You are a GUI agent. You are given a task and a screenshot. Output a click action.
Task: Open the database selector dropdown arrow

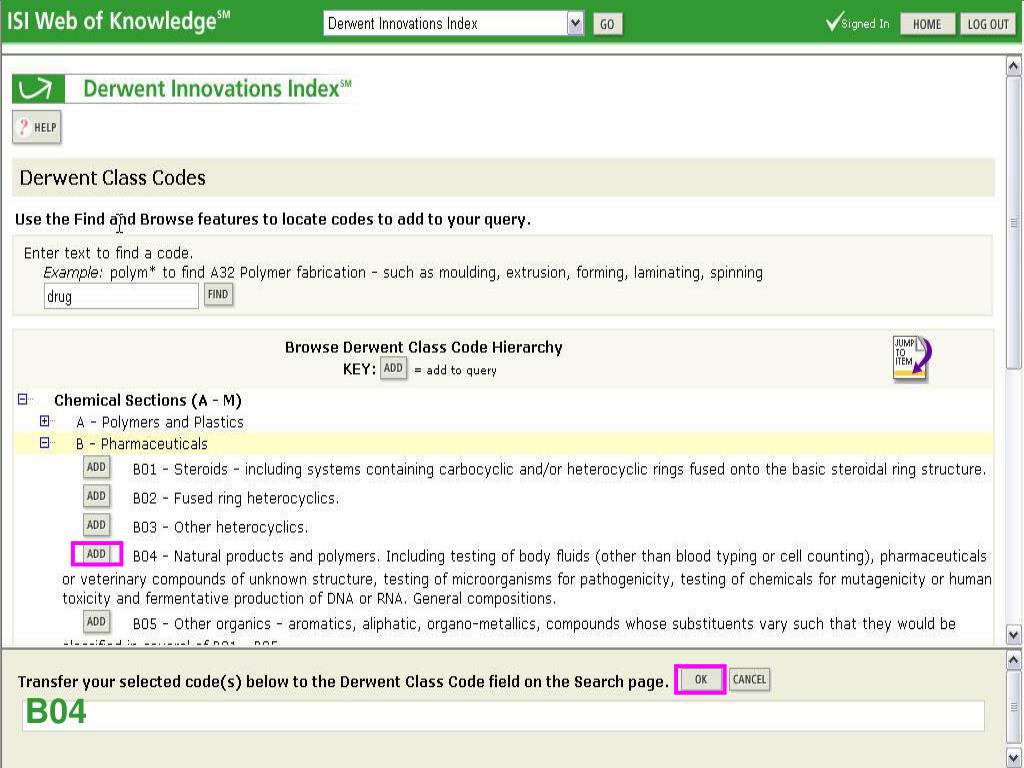coord(575,24)
